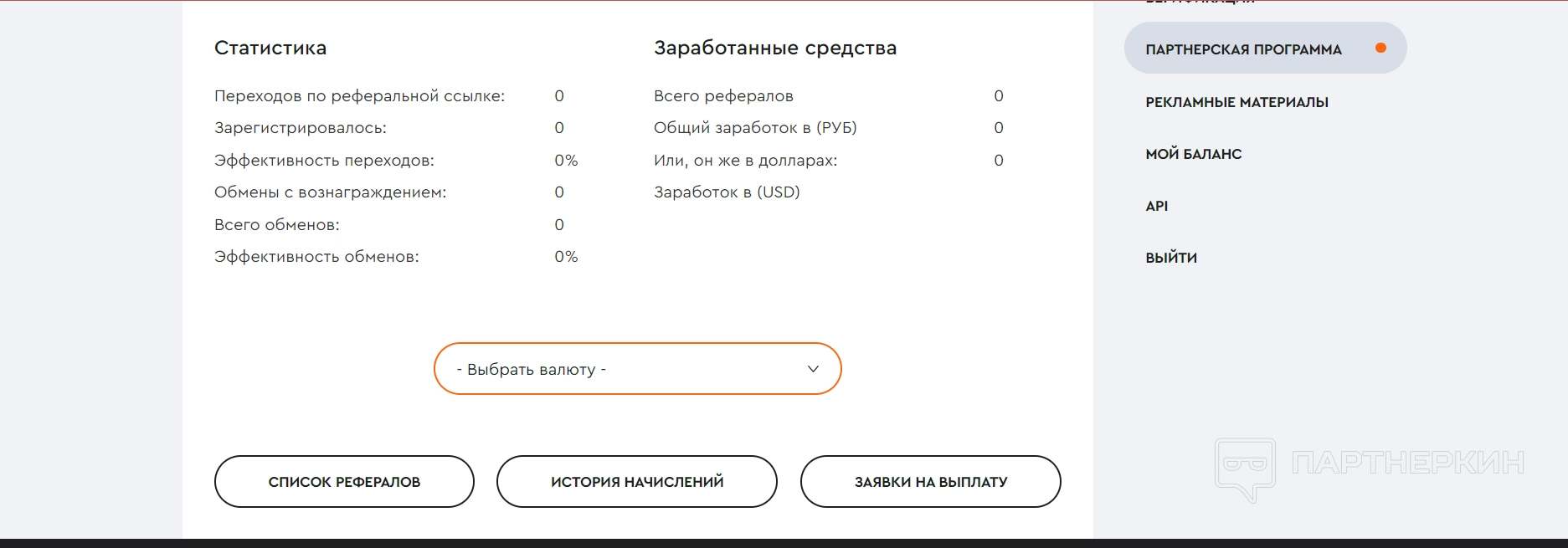Click the Всего рефералов label
Image resolution: width=1568 pixels, height=548 pixels.
pyautogui.click(x=723, y=96)
